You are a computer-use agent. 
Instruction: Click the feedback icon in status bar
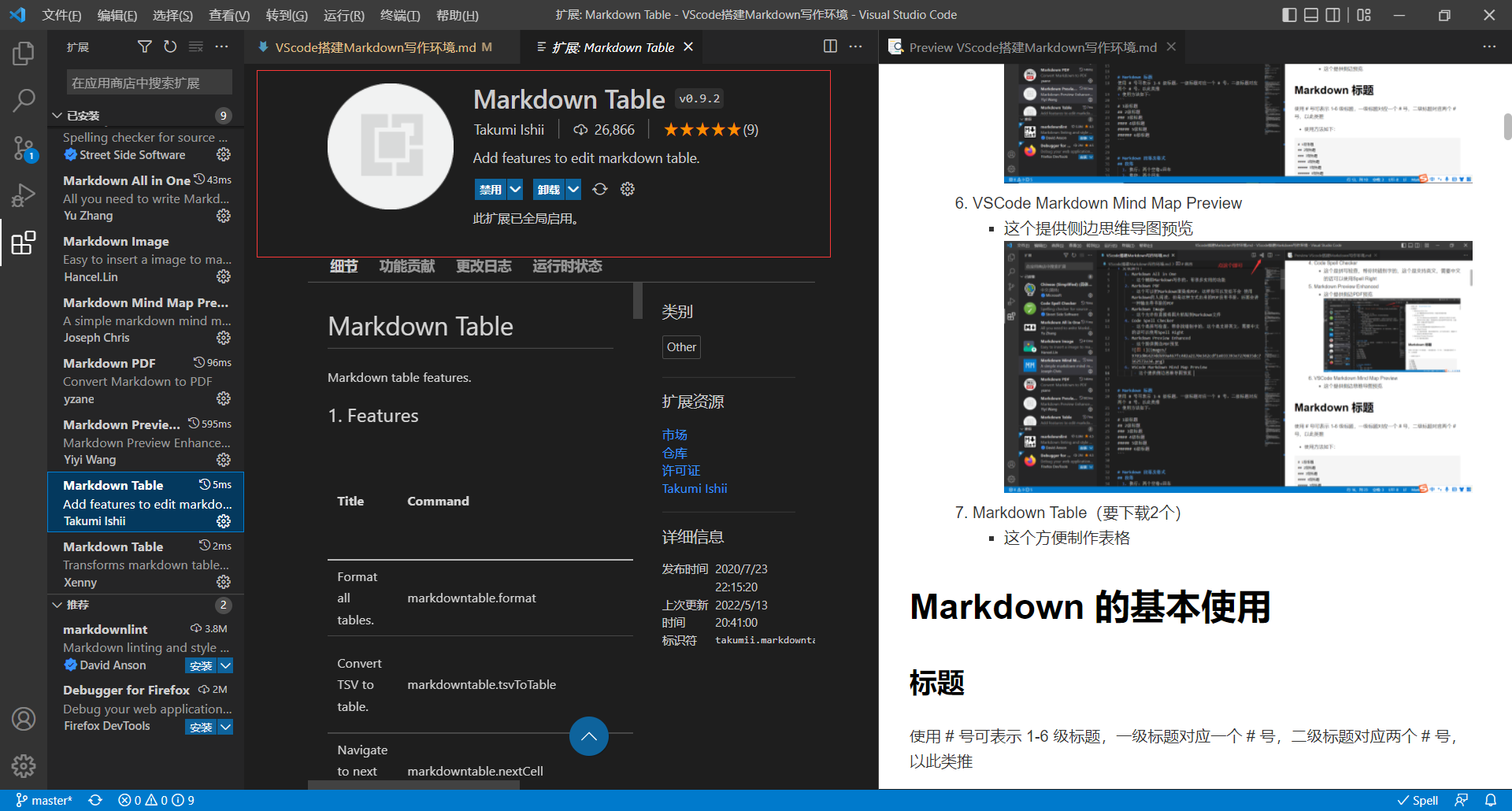(1462, 800)
